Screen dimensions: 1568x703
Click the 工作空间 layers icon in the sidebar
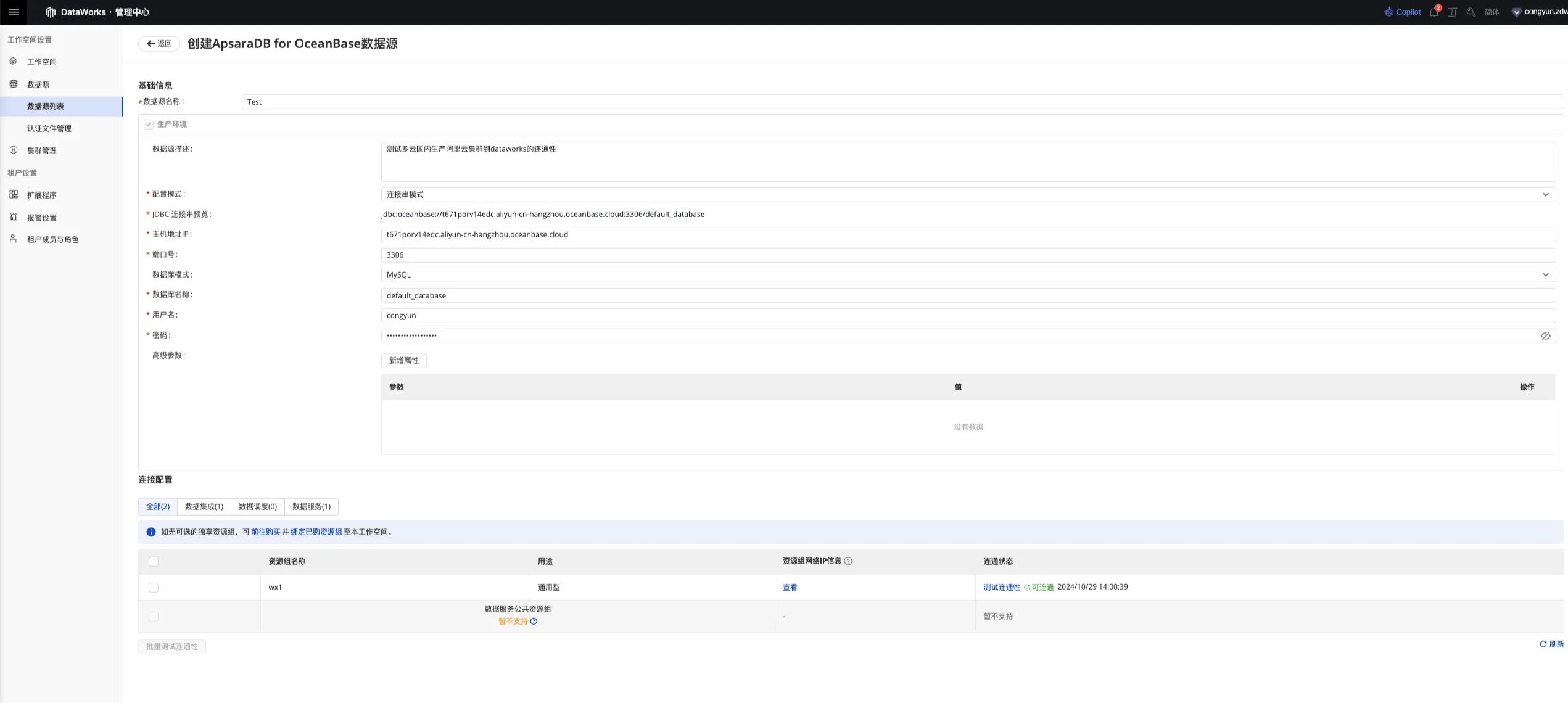13,61
